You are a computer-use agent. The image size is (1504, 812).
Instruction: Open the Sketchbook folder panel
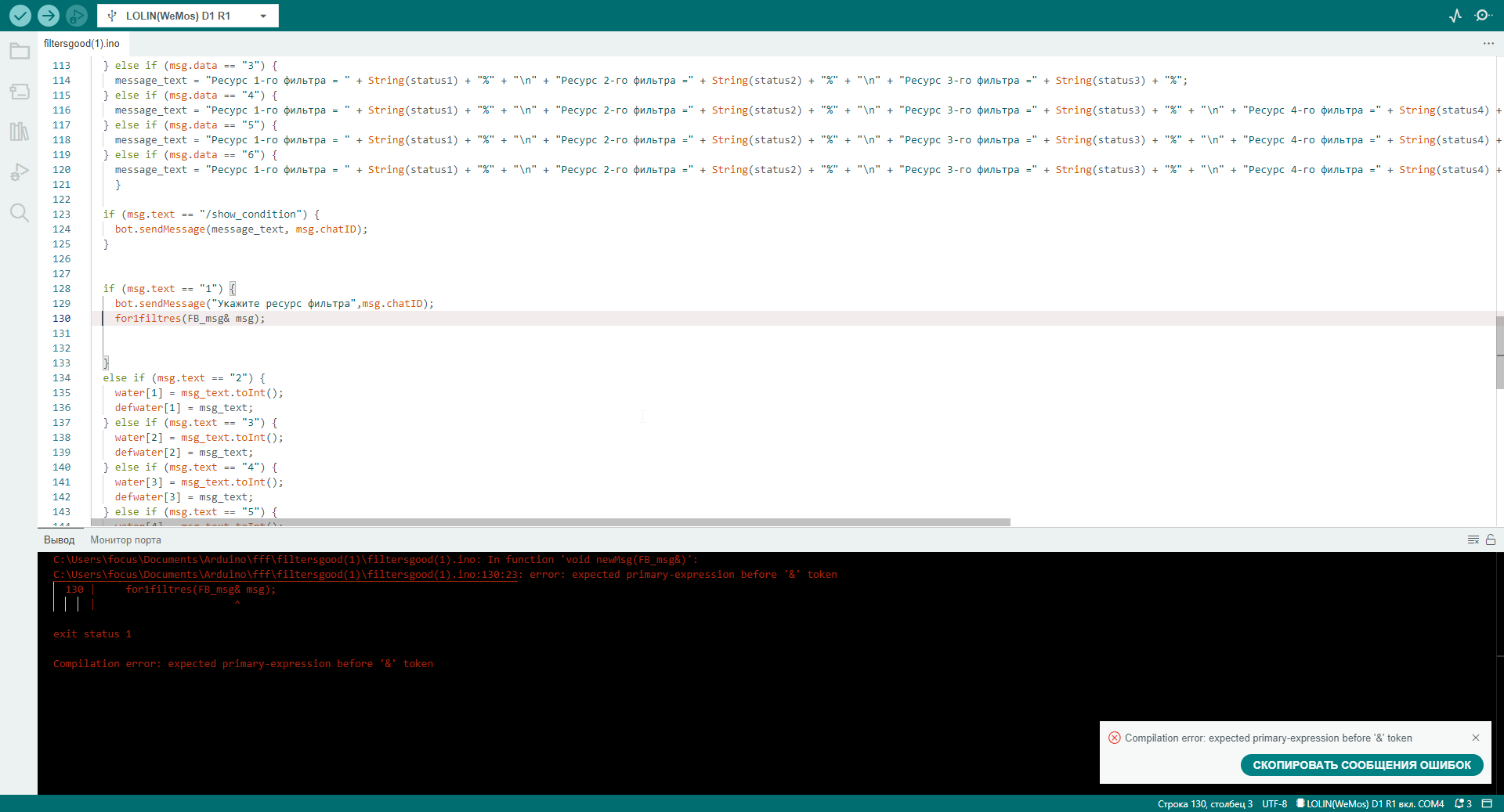tap(20, 52)
